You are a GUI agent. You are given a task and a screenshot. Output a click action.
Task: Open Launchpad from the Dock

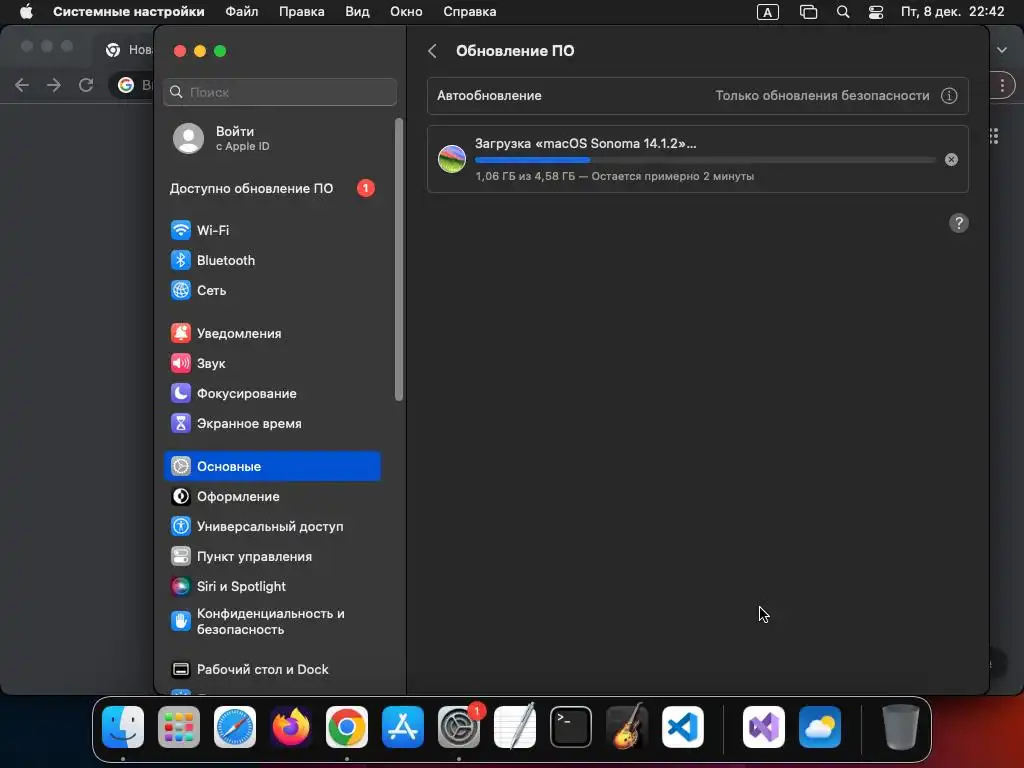179,727
